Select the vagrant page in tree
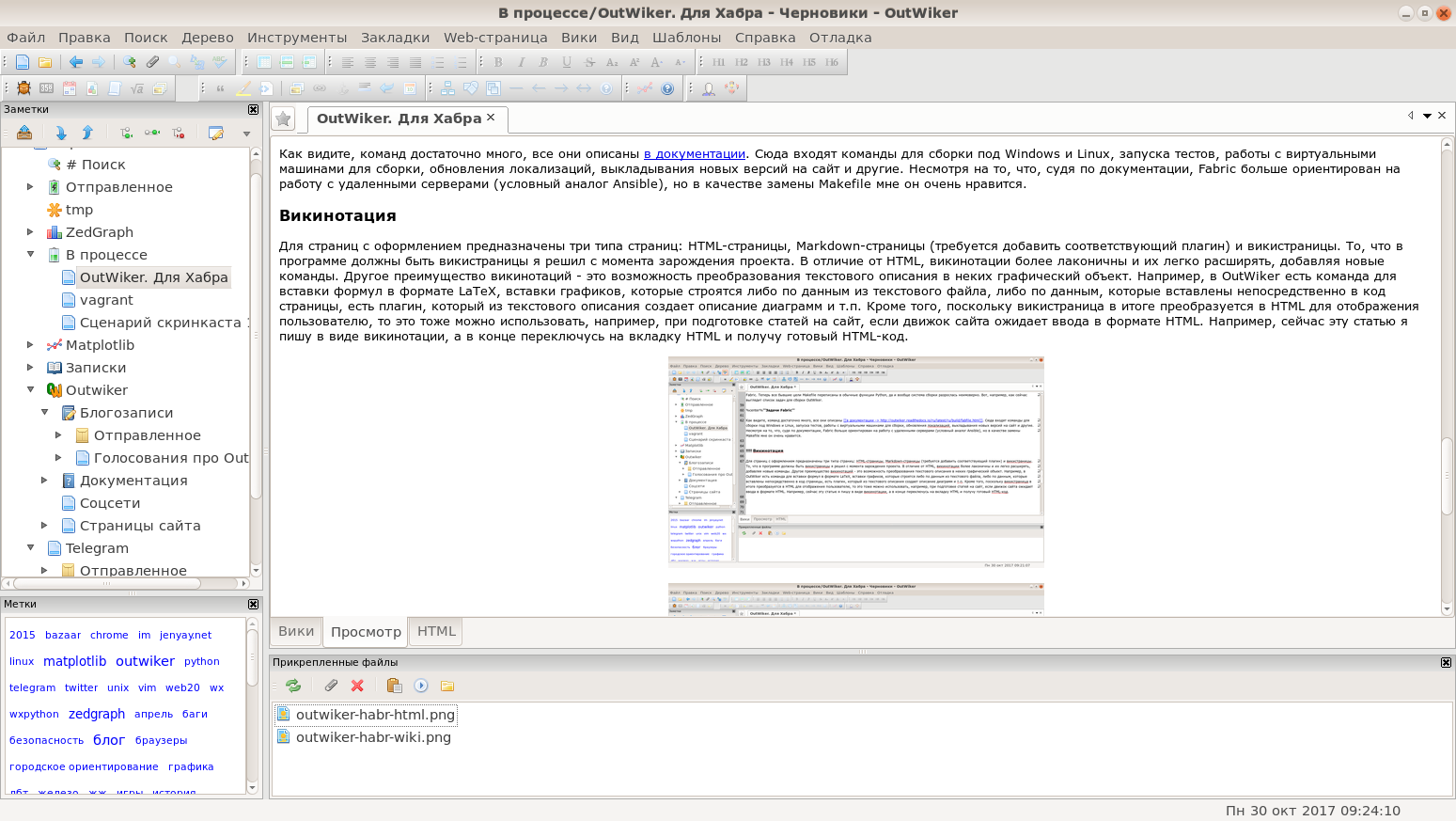This screenshot has width=1456, height=821. click(106, 300)
